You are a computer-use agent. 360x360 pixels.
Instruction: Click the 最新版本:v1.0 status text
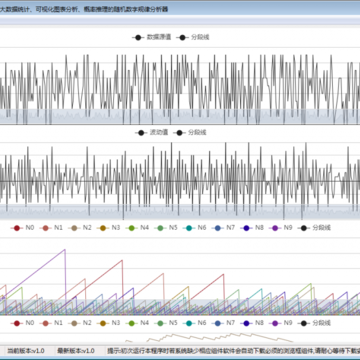[76, 351]
